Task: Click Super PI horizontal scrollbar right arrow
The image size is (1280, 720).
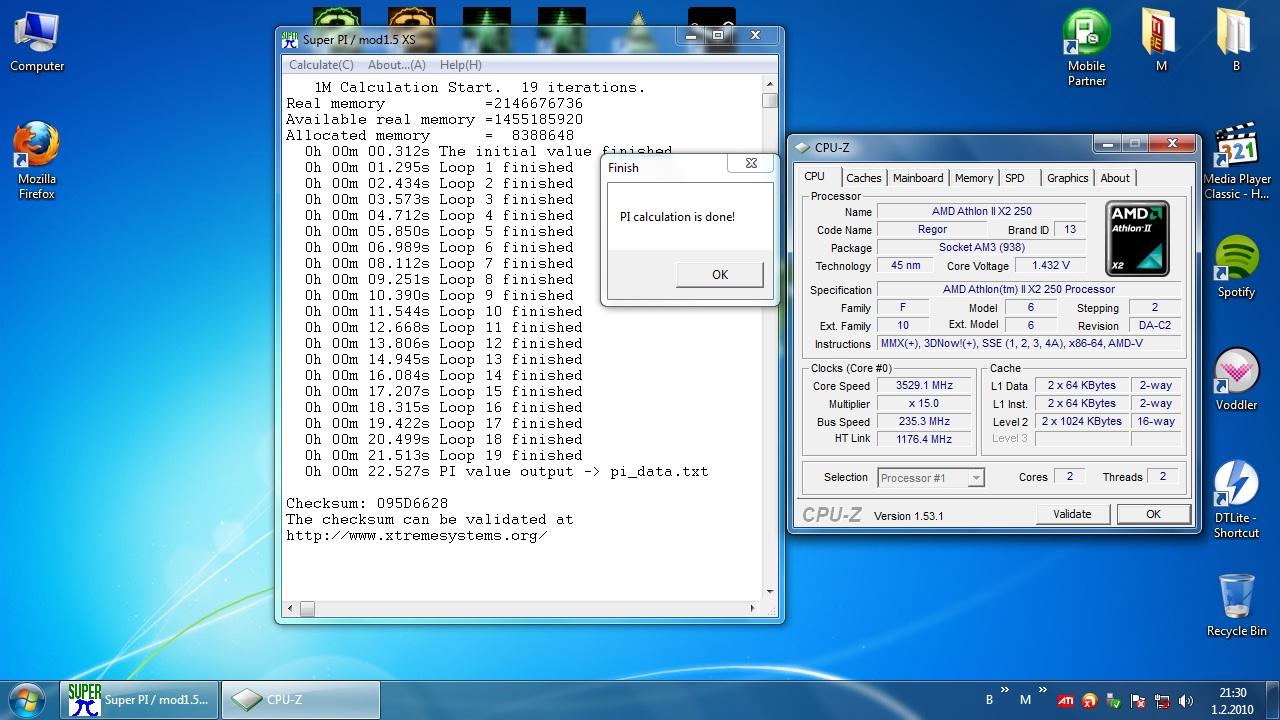Action: click(752, 608)
